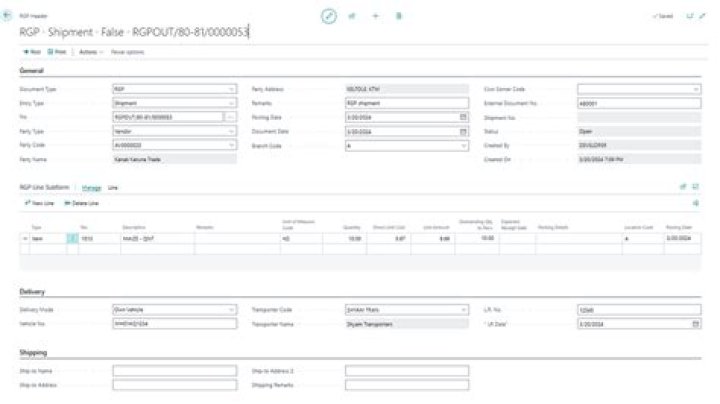720x404 pixels.
Task: Click the Line Amount cell of the line
Action: (x=433, y=239)
